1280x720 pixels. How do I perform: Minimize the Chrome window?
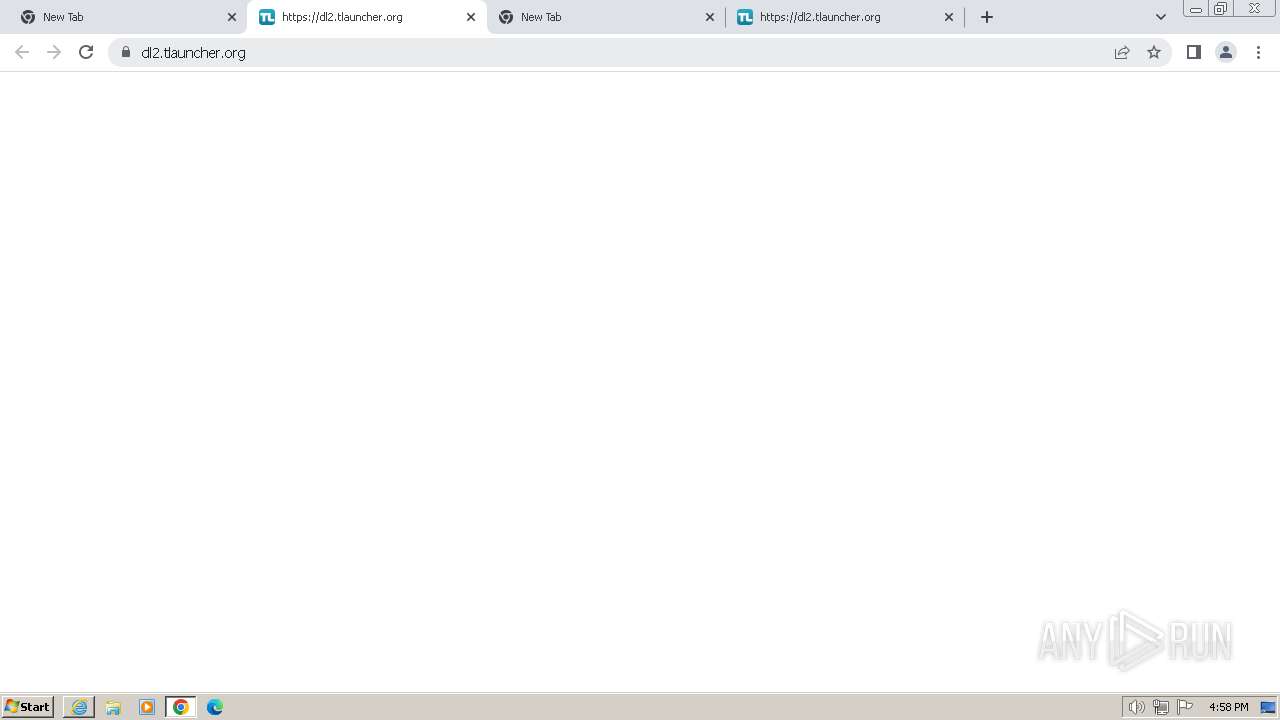(x=1195, y=9)
